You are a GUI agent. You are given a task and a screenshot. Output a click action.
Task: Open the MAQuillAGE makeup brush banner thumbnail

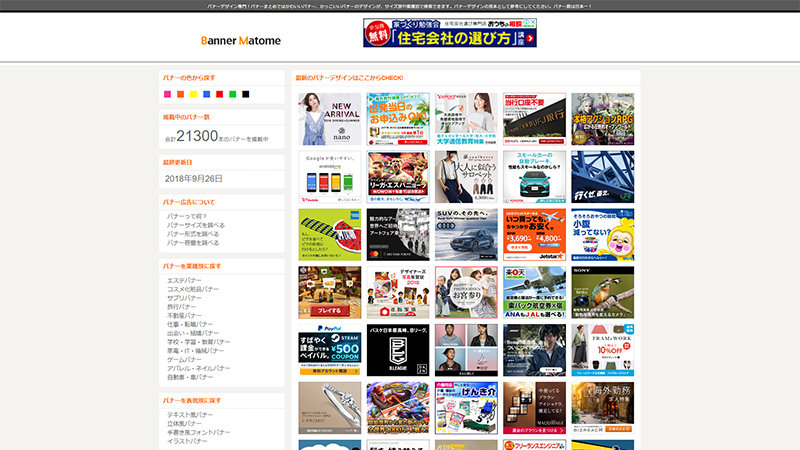click(x=534, y=408)
